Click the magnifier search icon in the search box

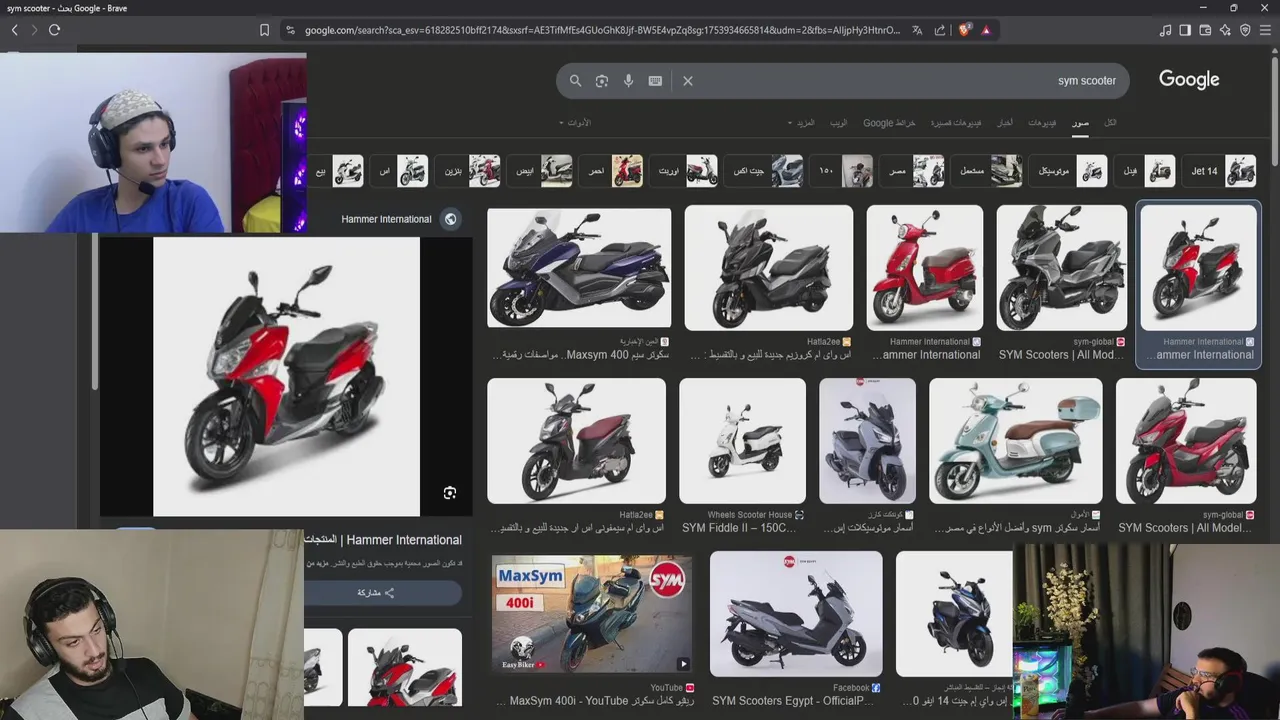(x=575, y=81)
